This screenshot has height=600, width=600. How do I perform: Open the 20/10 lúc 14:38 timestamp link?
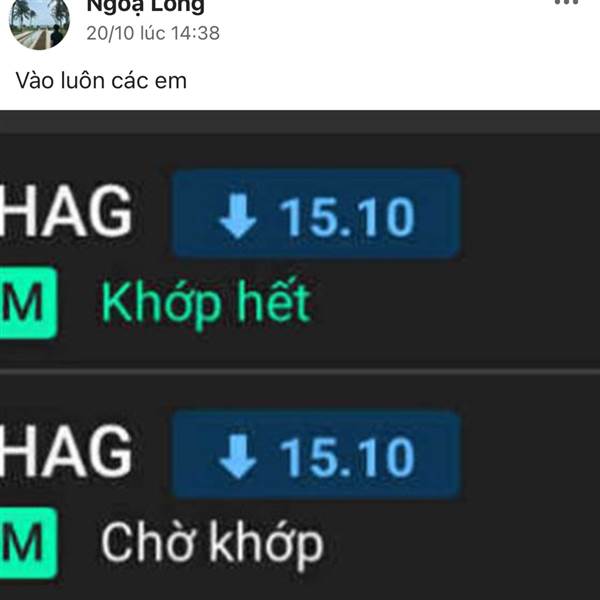click(x=153, y=33)
